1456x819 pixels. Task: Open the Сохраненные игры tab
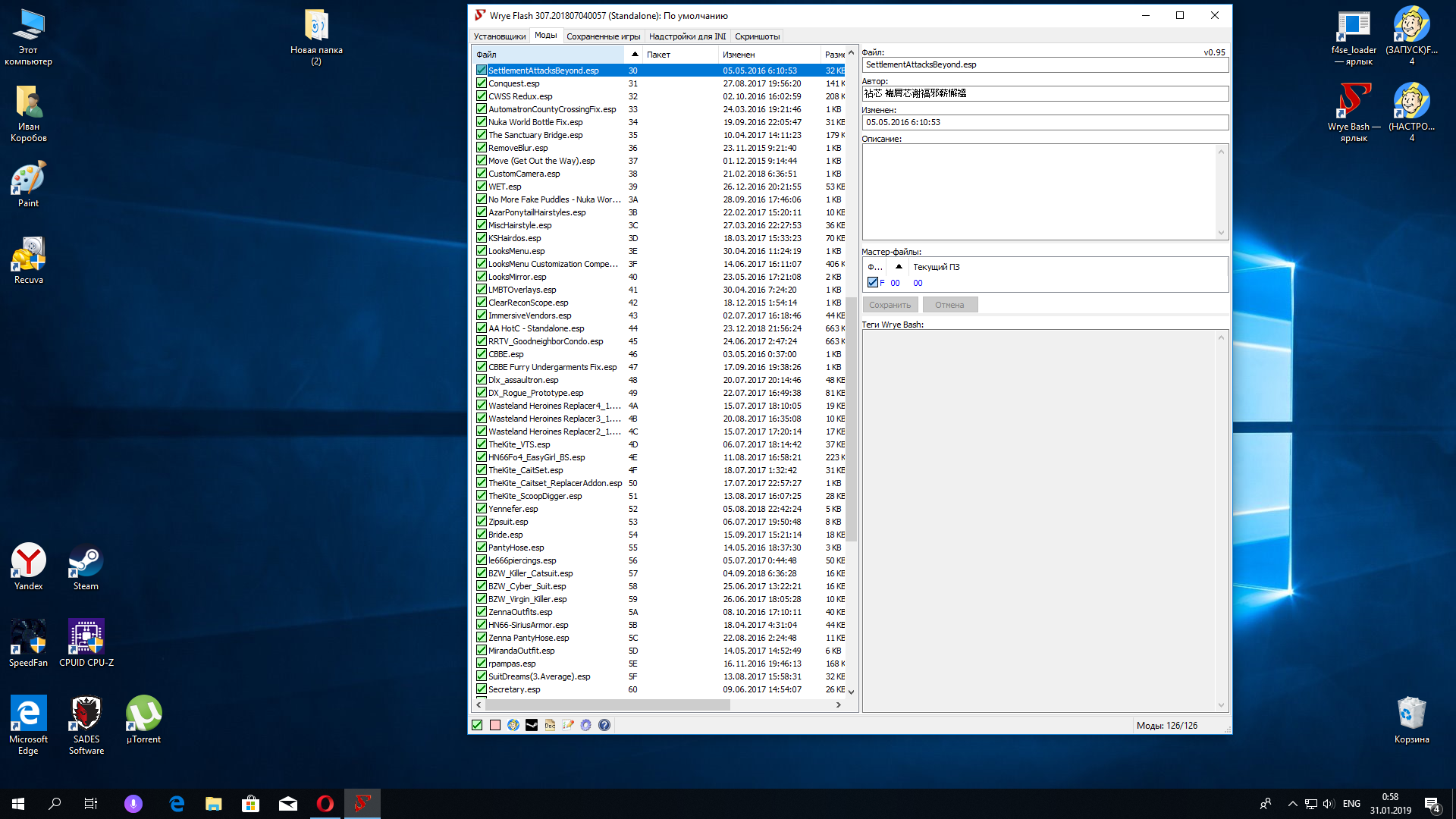603,36
